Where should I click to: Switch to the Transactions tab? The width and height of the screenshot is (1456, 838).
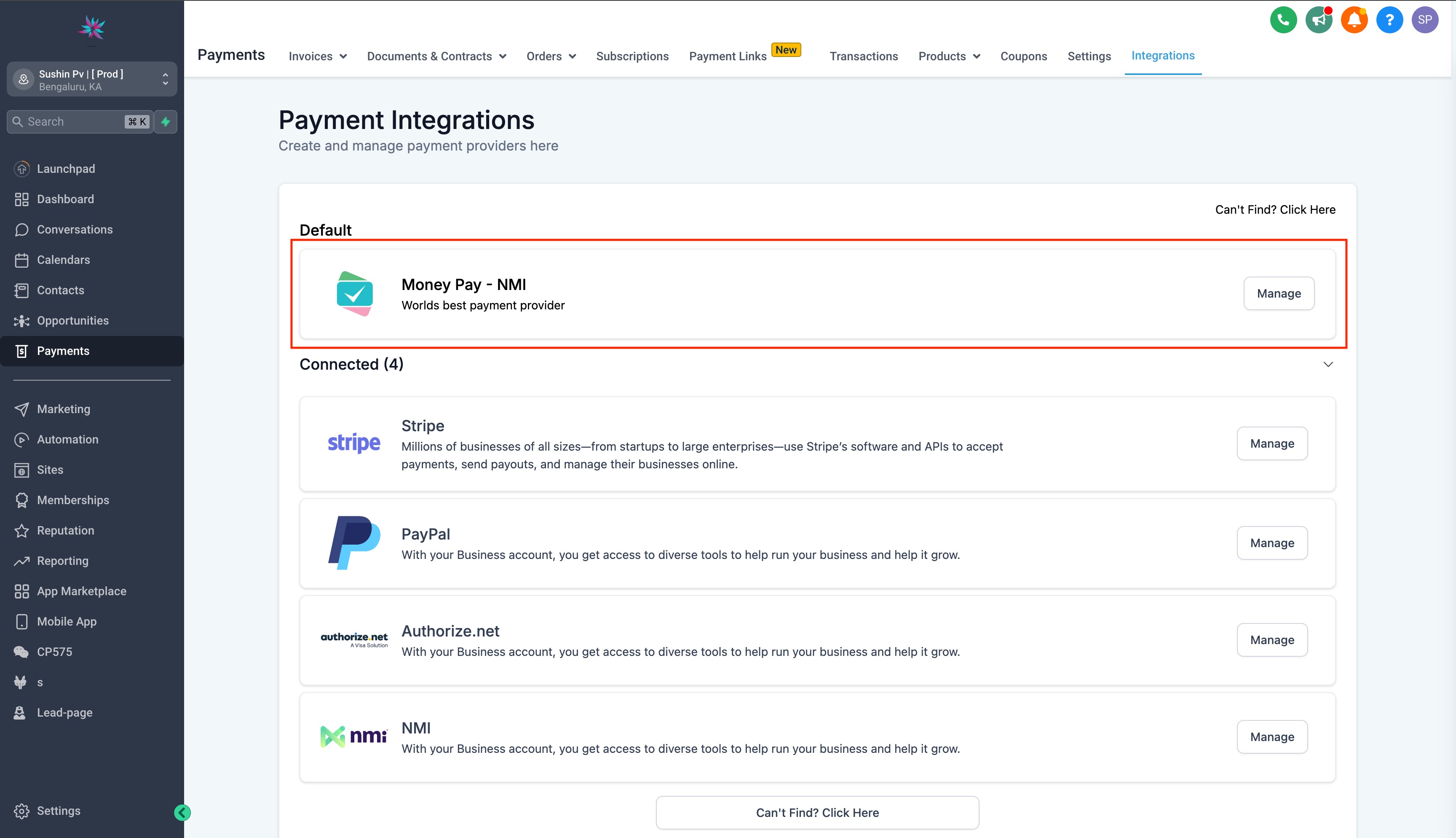[x=864, y=56]
